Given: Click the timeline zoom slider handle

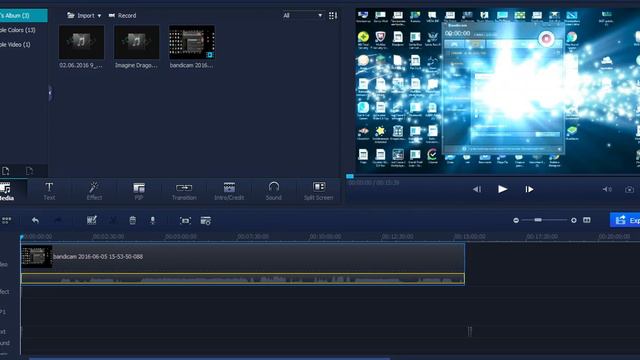Looking at the screenshot, I should tap(538, 220).
